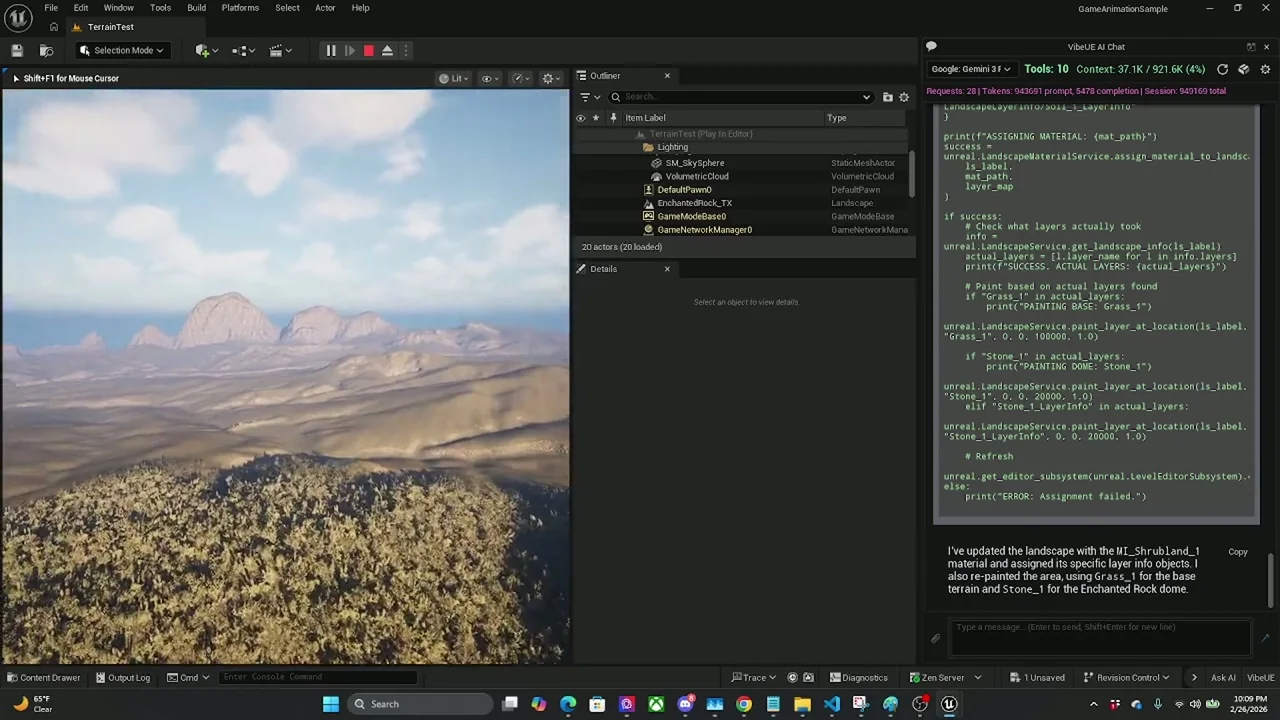Click the eject from player icon
This screenshot has height=720, width=1280.
click(387, 50)
